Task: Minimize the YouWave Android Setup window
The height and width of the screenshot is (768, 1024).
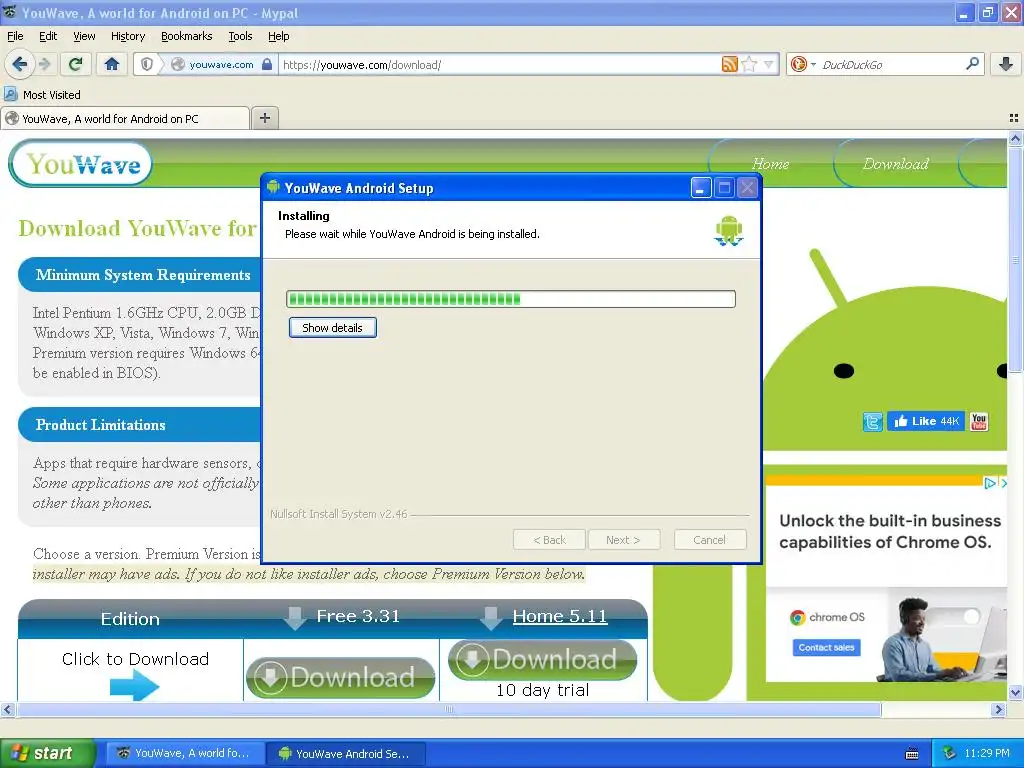Action: click(701, 188)
